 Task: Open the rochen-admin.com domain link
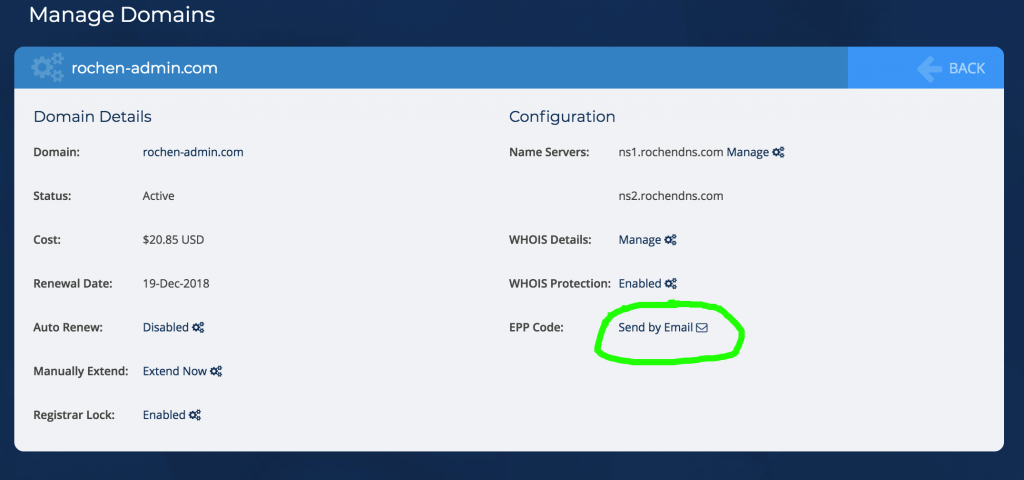(x=193, y=152)
